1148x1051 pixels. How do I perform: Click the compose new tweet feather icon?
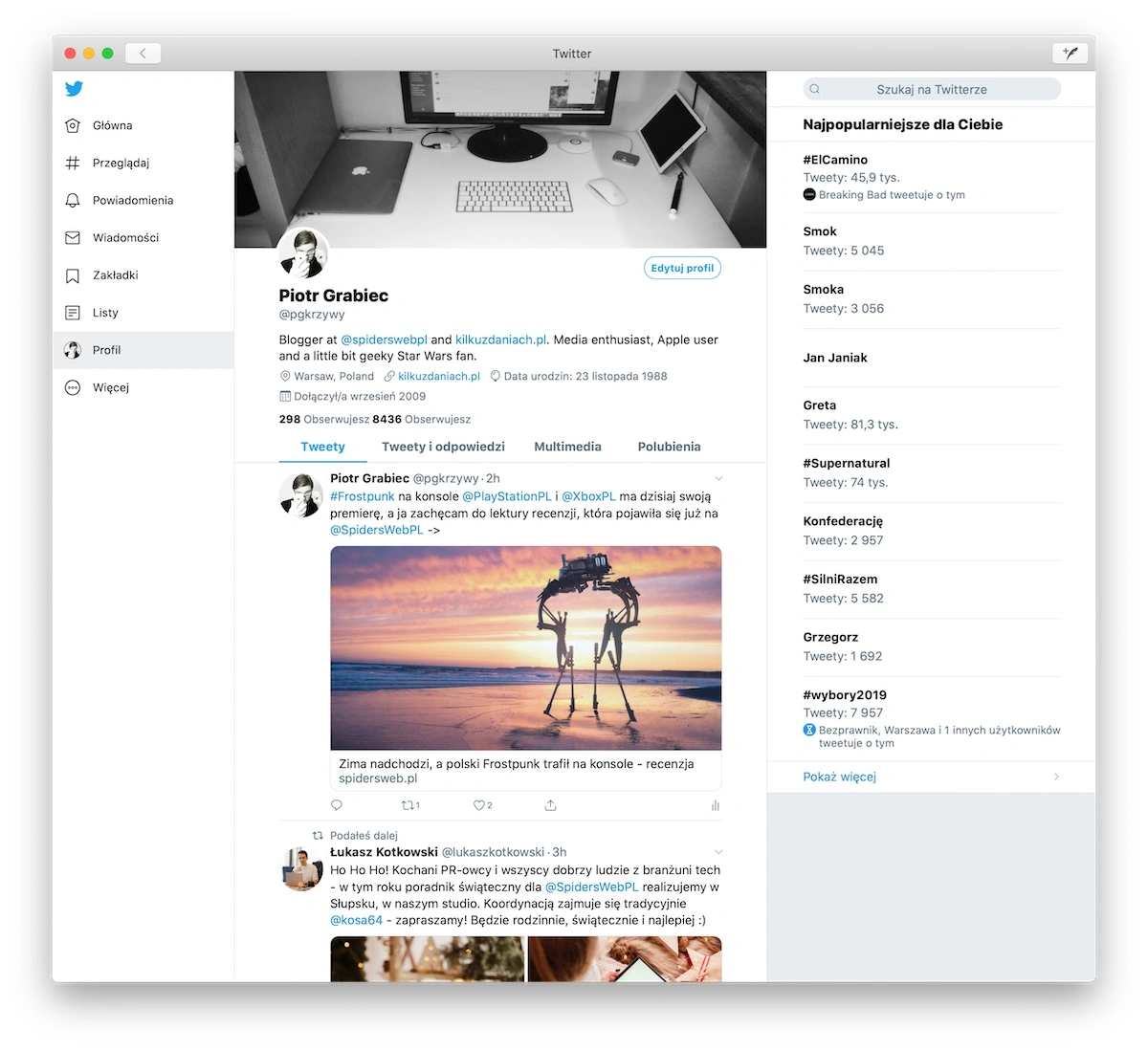(1070, 54)
